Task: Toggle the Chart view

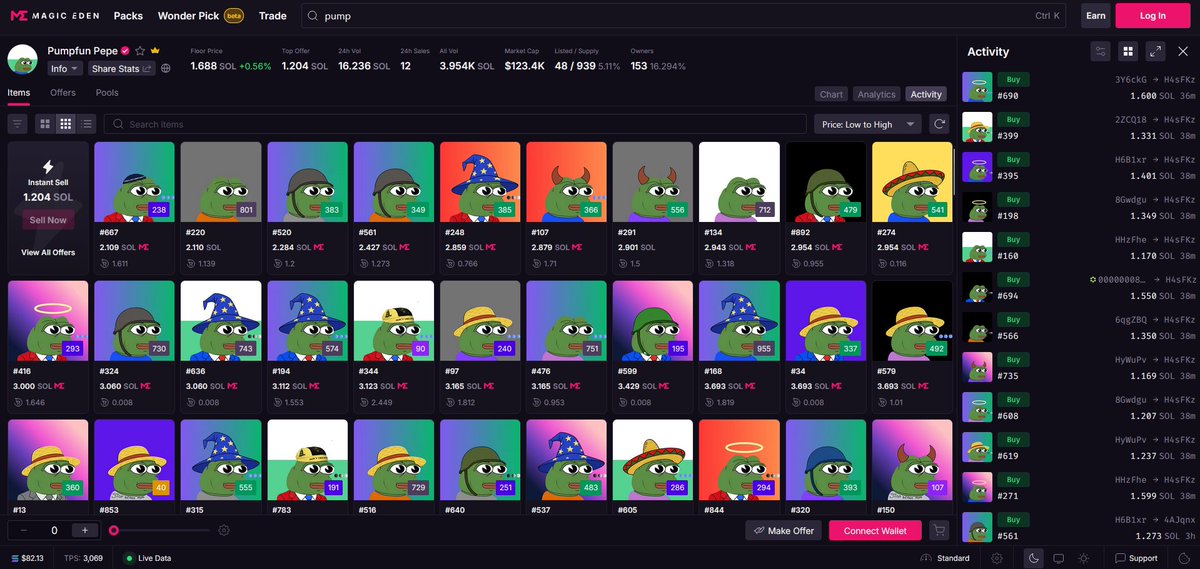Action: coord(831,94)
